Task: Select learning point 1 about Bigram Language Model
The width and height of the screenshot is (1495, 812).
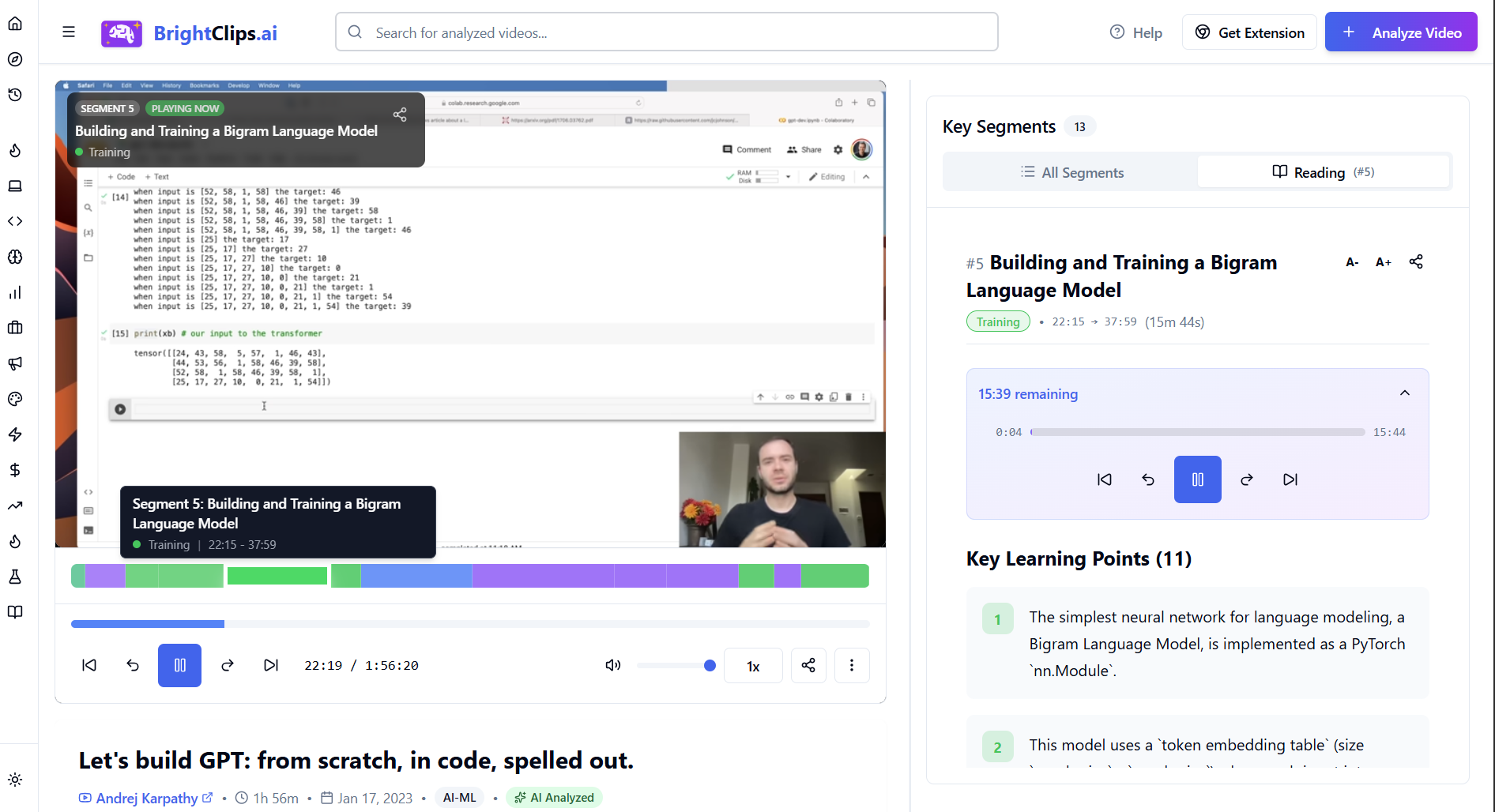Action: (x=1197, y=643)
